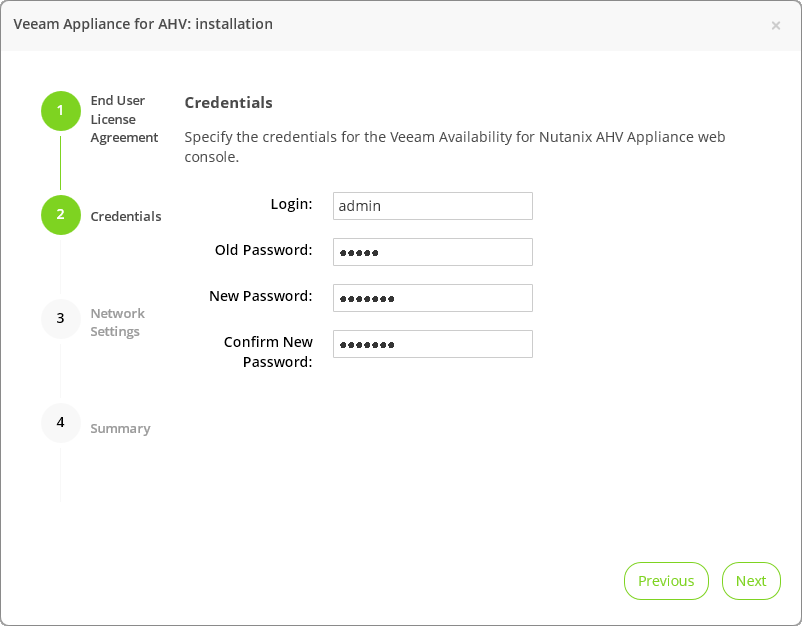Click the "Confirm New Password:" label
802x626 pixels.
pyautogui.click(x=268, y=352)
